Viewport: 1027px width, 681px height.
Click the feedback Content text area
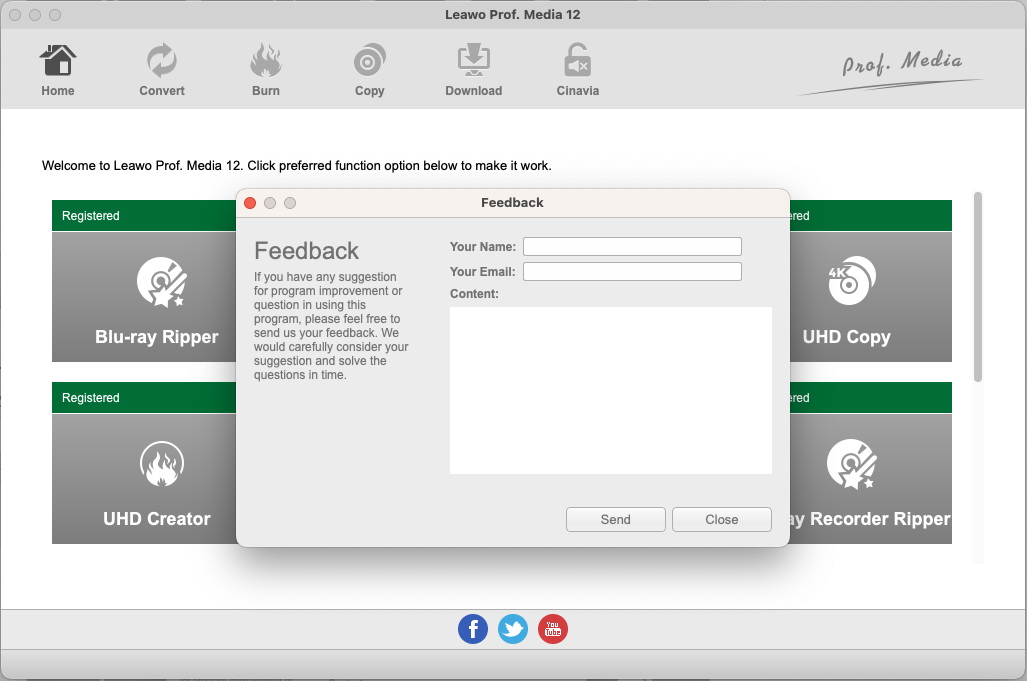click(x=610, y=390)
